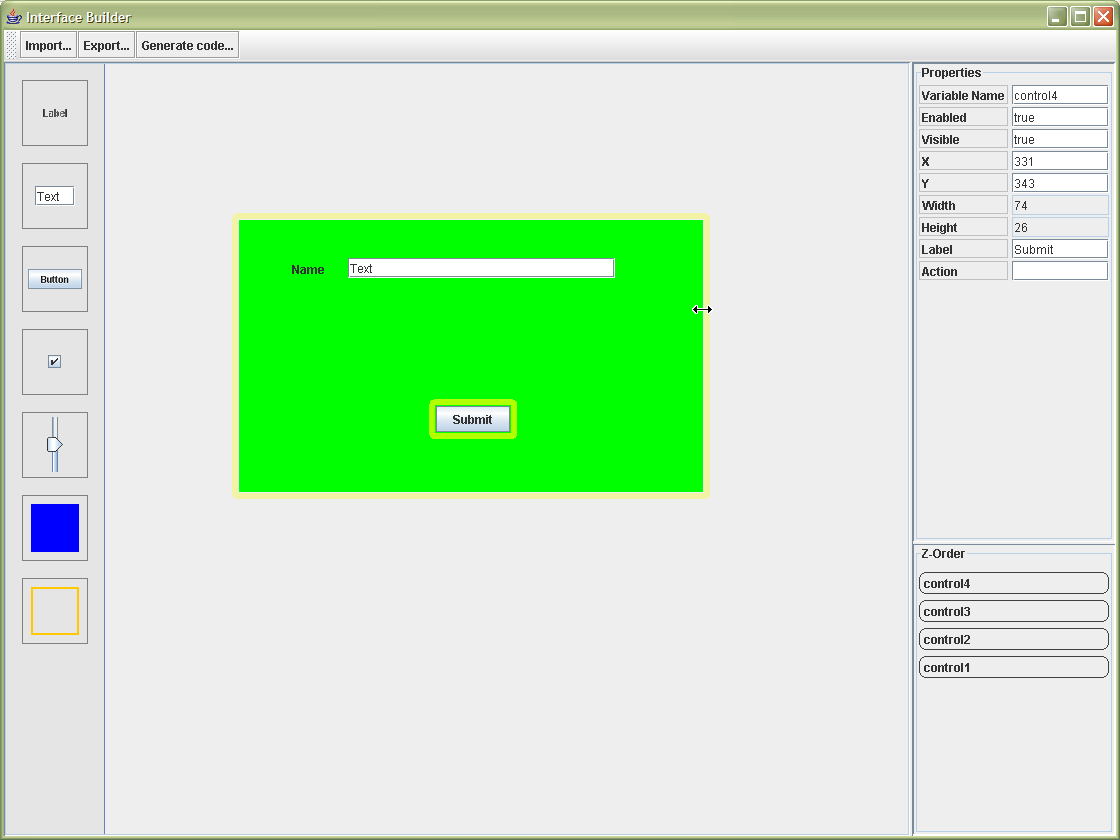Select the Name label on canvas
This screenshot has height=840, width=1120.
click(308, 270)
